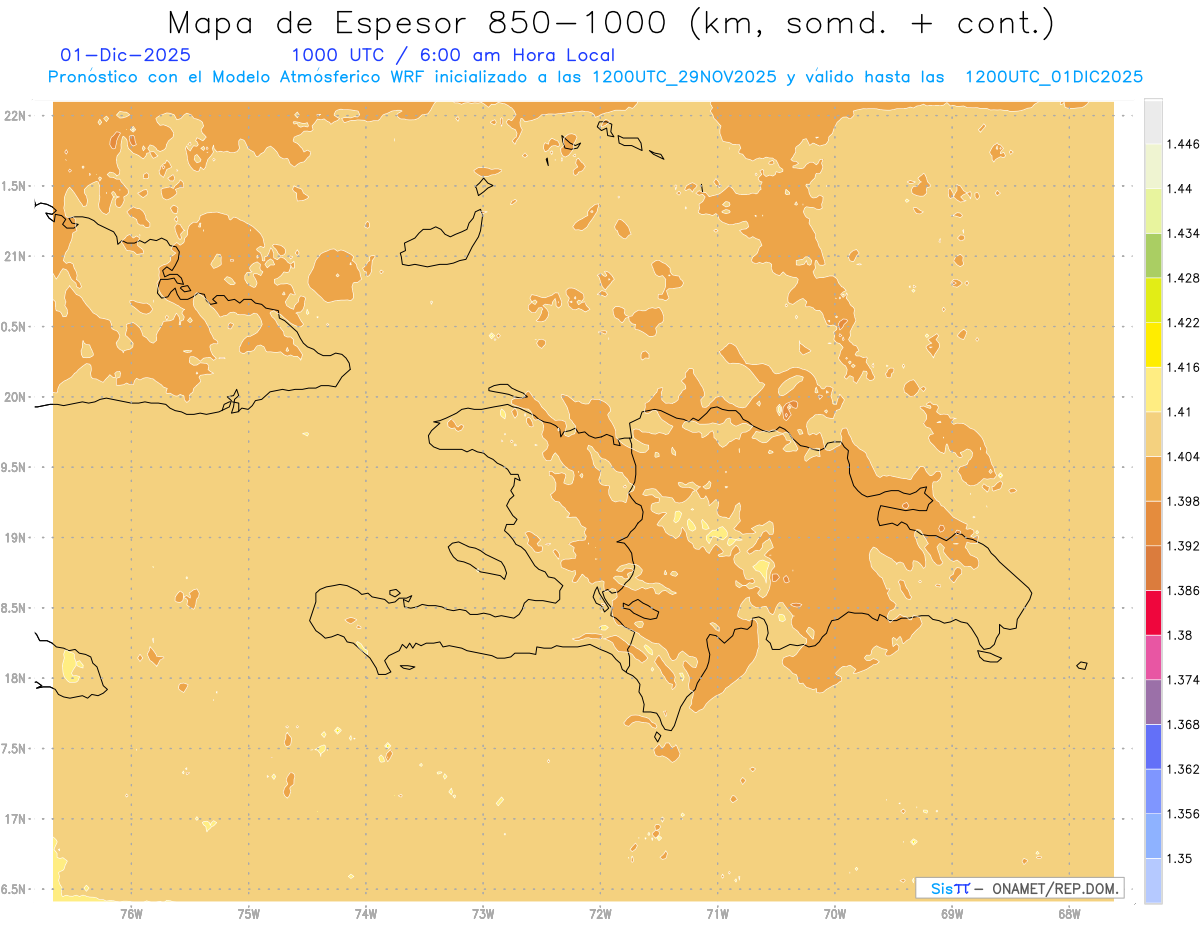The width and height of the screenshot is (1200, 927).
Task: Click the pink colorbar swatch between 1.38 and 1.374
Action: 1153,657
